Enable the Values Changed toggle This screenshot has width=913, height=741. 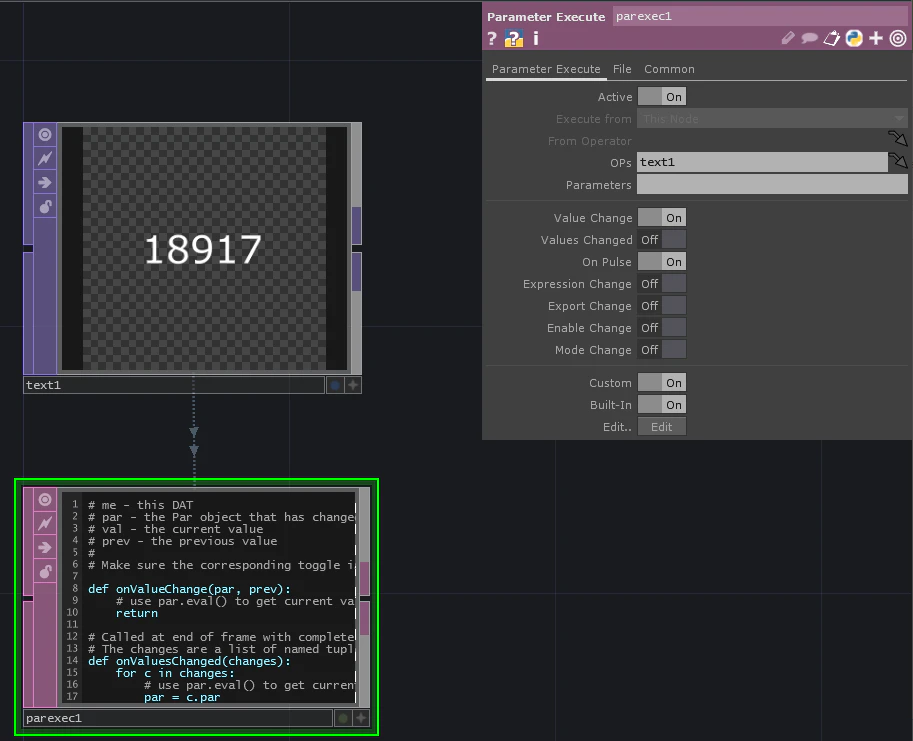[x=661, y=240]
